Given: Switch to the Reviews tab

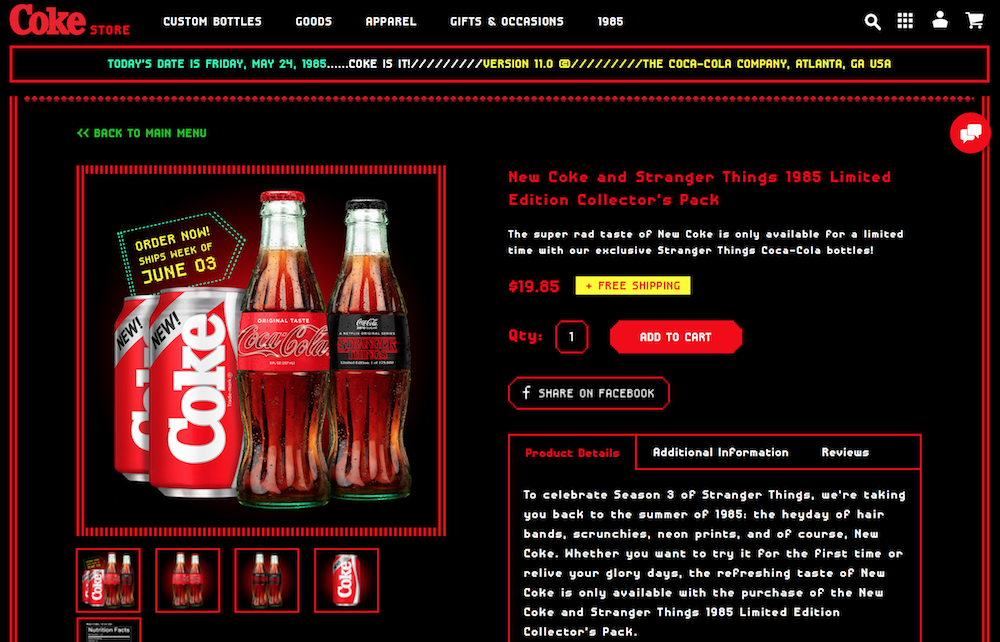Looking at the screenshot, I should pyautogui.click(x=845, y=452).
